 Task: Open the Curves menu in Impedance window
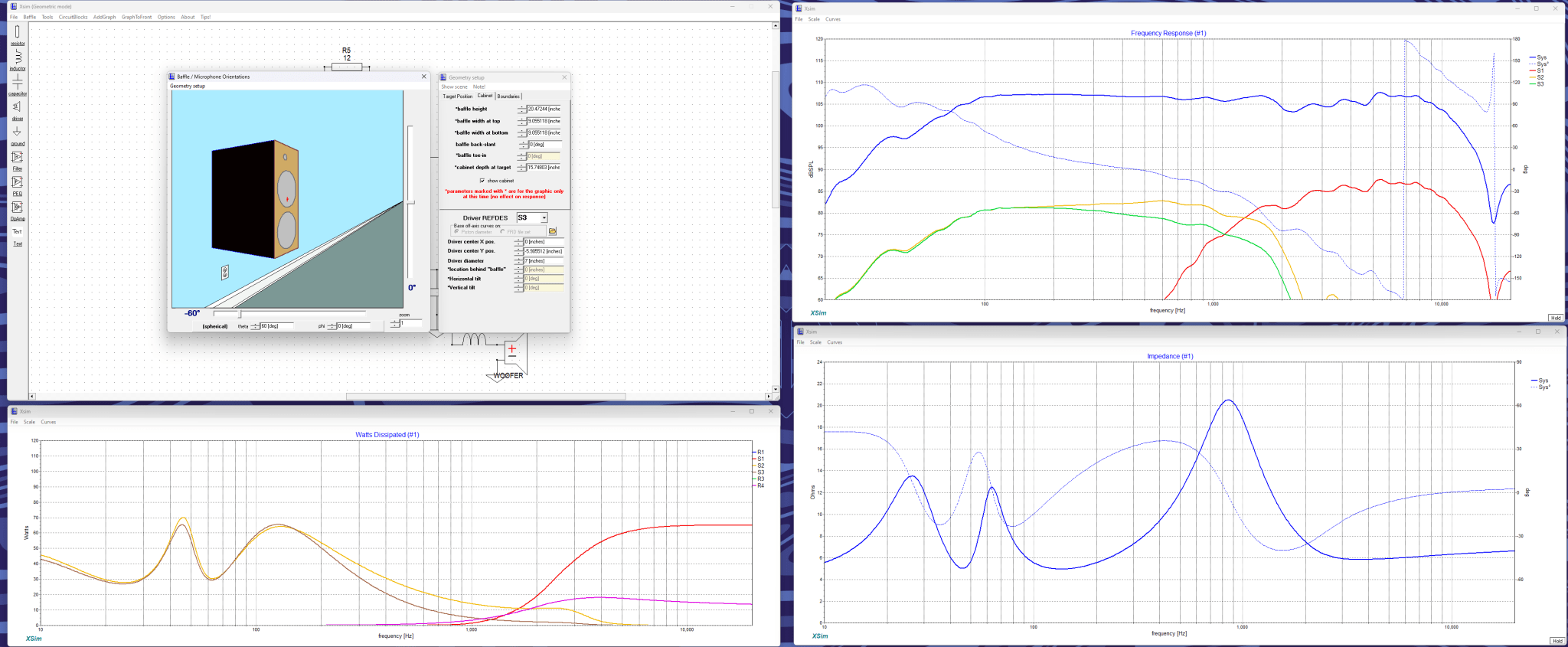click(835, 342)
